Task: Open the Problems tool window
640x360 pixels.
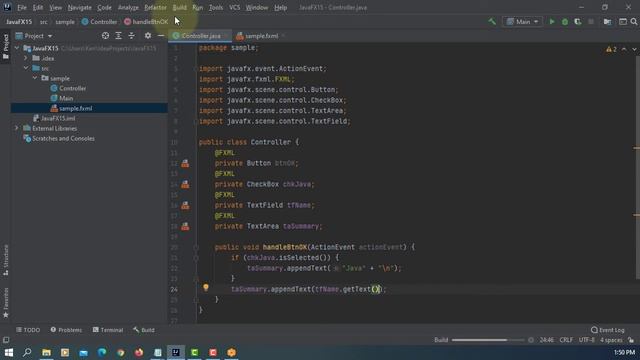Action: [x=66, y=330]
